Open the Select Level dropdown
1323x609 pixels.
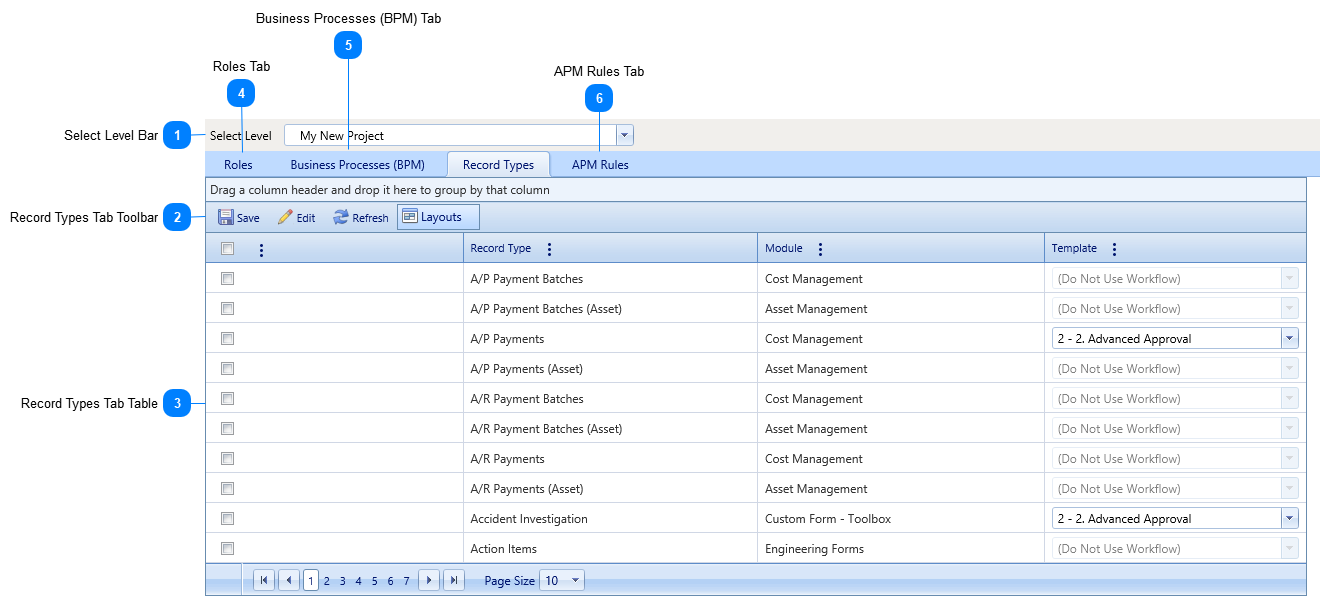pos(623,134)
